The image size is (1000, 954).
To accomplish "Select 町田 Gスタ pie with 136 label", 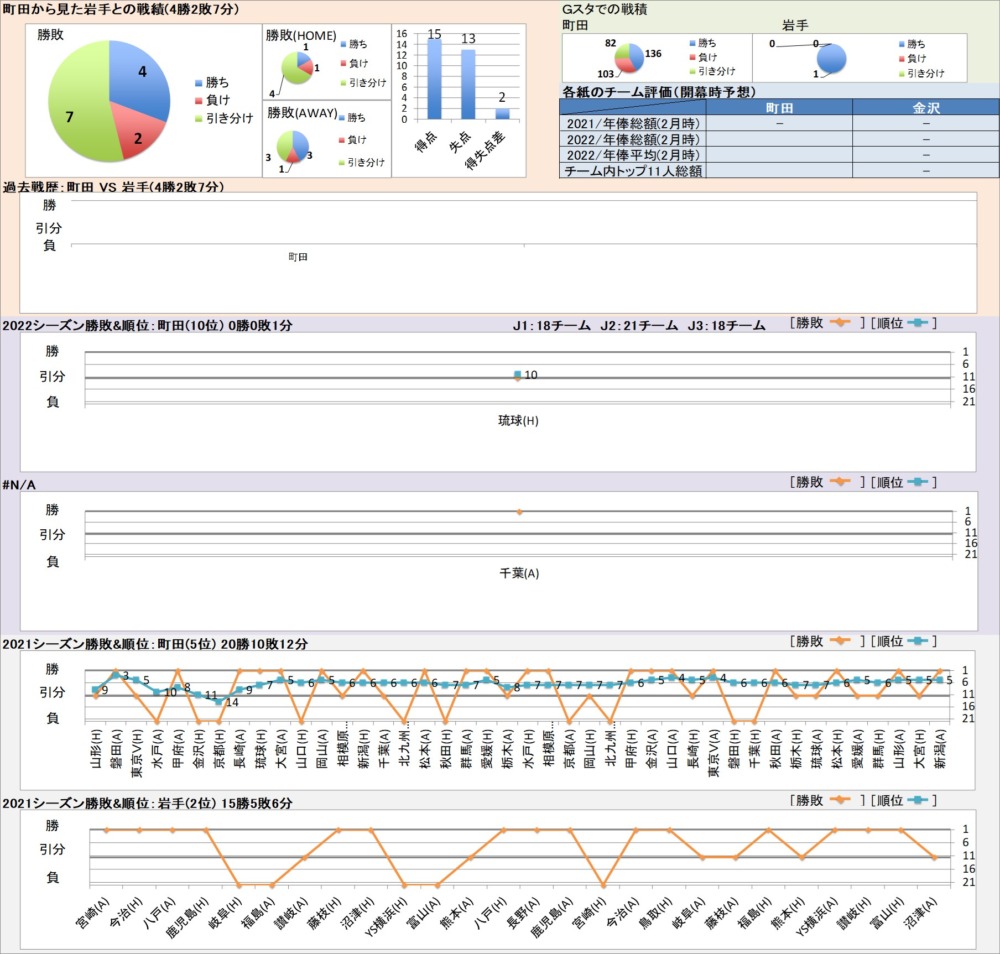I will [630, 58].
